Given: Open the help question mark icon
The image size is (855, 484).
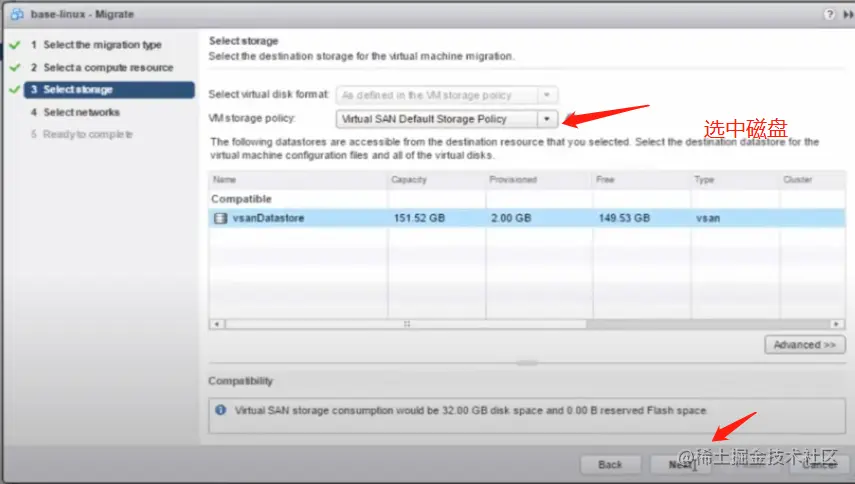Looking at the screenshot, I should [829, 15].
